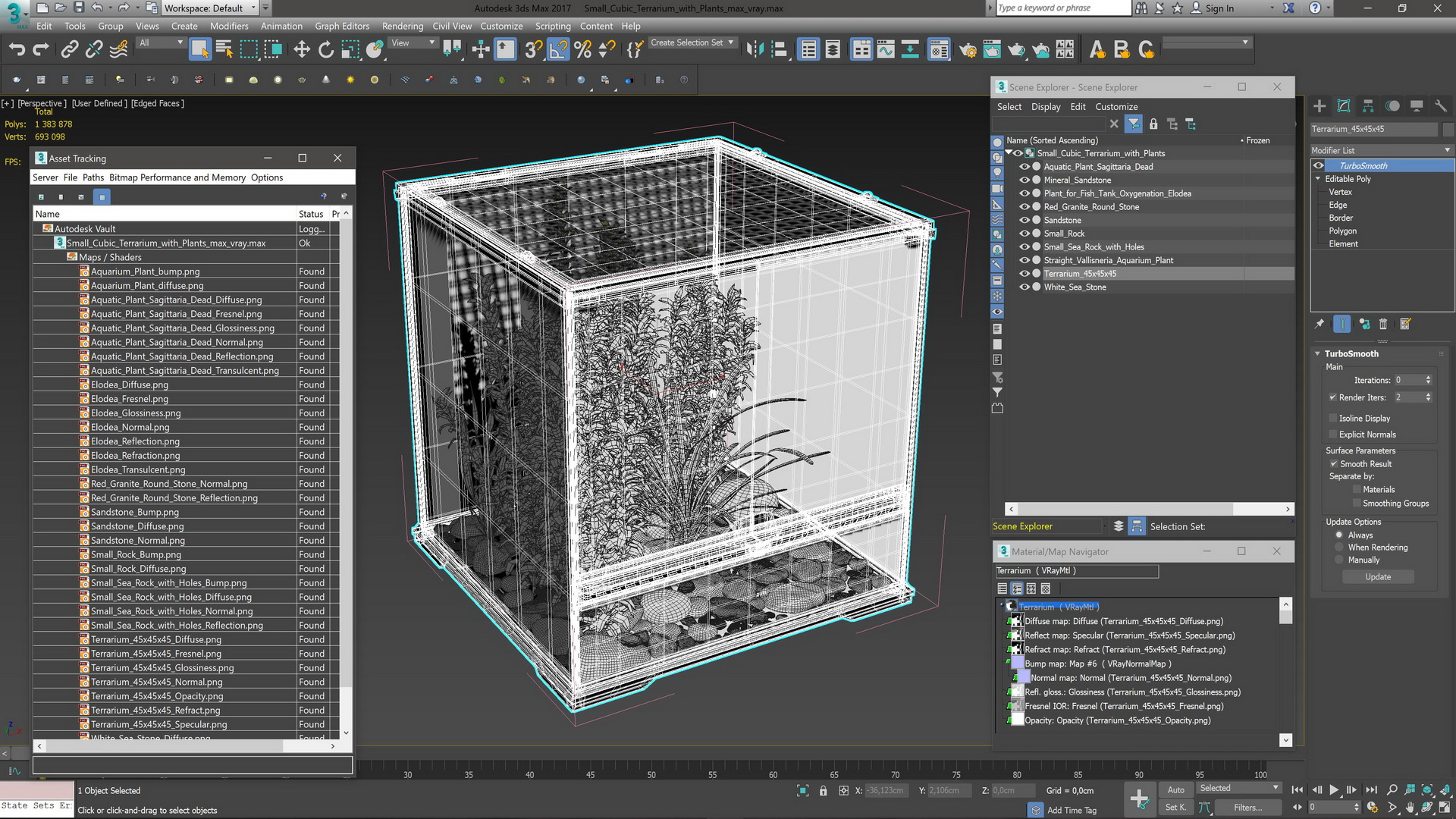Open the View reference coordinate dropdown

413,43
